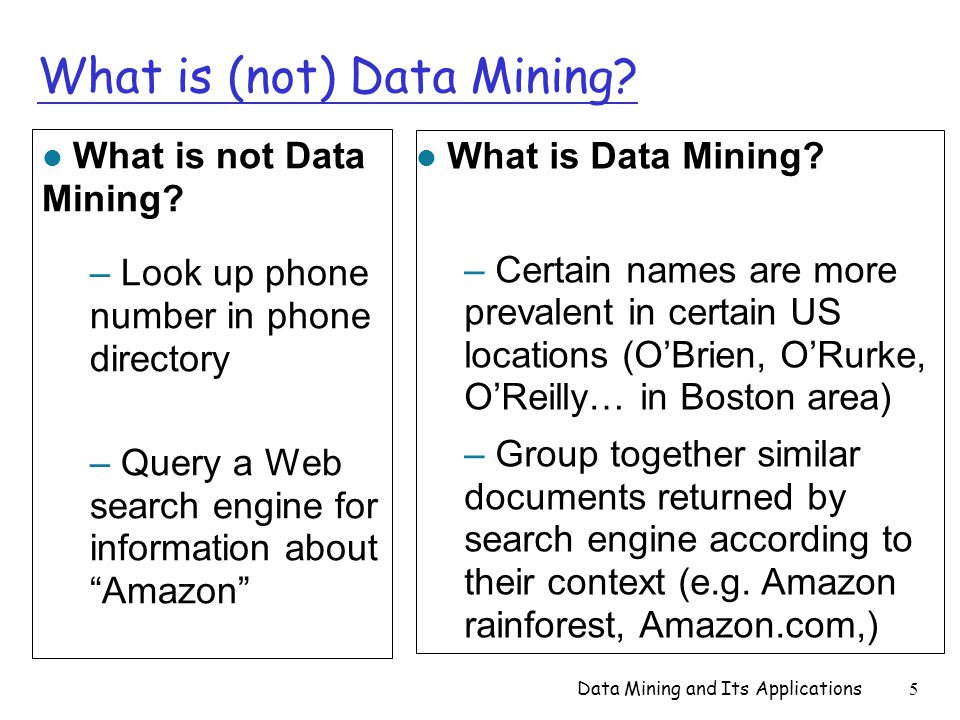Image resolution: width=960 pixels, height=720 pixels.
Task: Click the 'Certain names are more prevalent' paragraph
Action: (694, 334)
